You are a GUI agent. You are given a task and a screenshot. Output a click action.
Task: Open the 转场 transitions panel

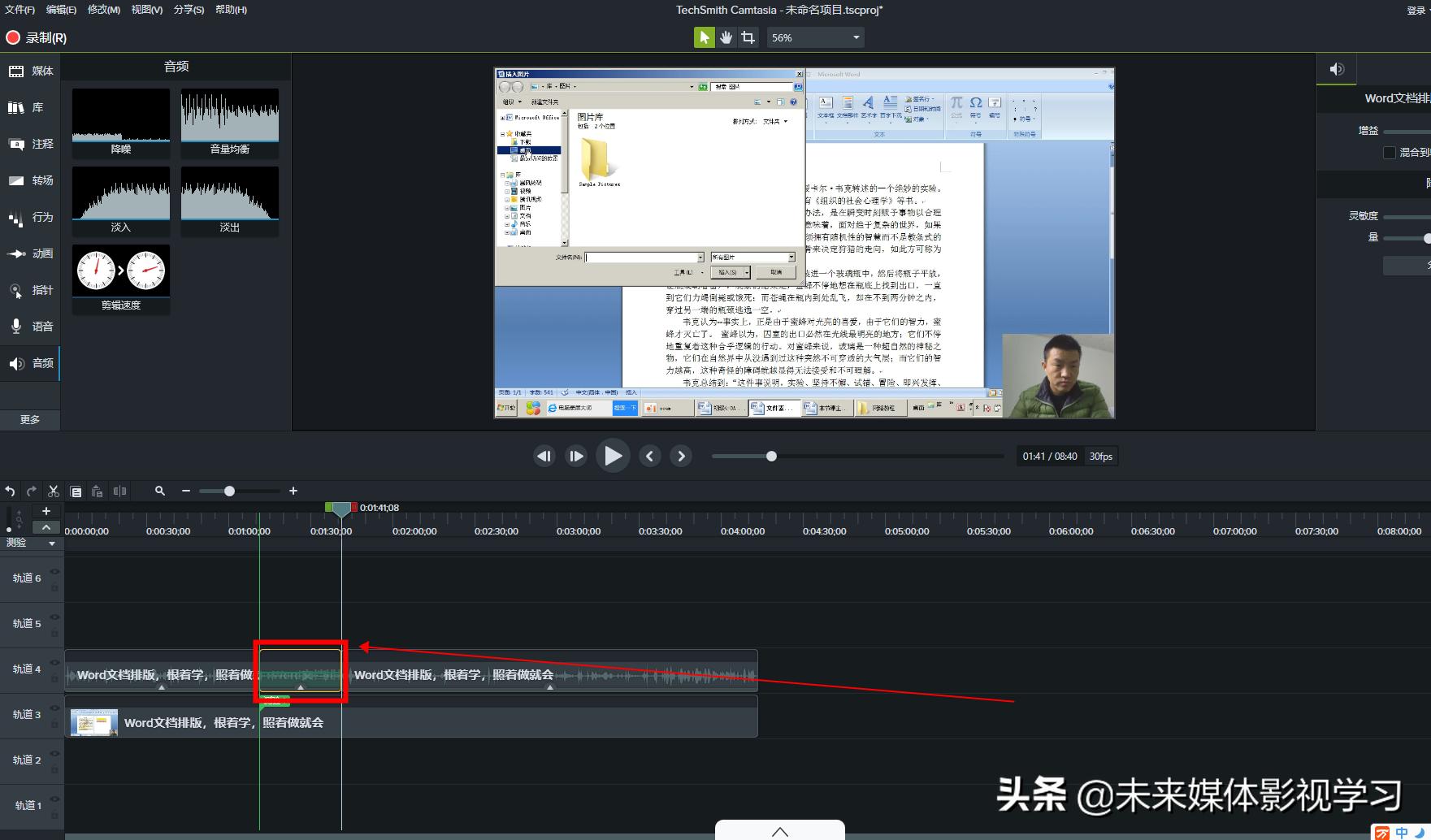click(x=30, y=180)
